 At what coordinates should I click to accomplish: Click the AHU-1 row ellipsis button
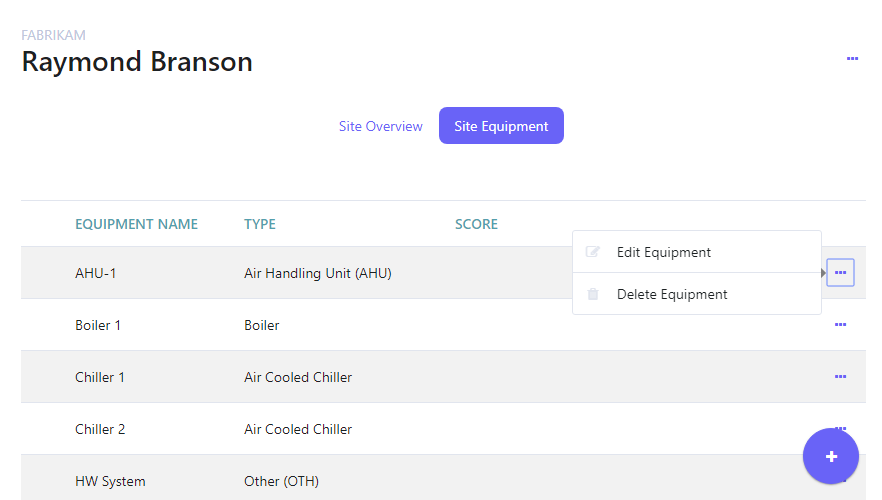840,272
